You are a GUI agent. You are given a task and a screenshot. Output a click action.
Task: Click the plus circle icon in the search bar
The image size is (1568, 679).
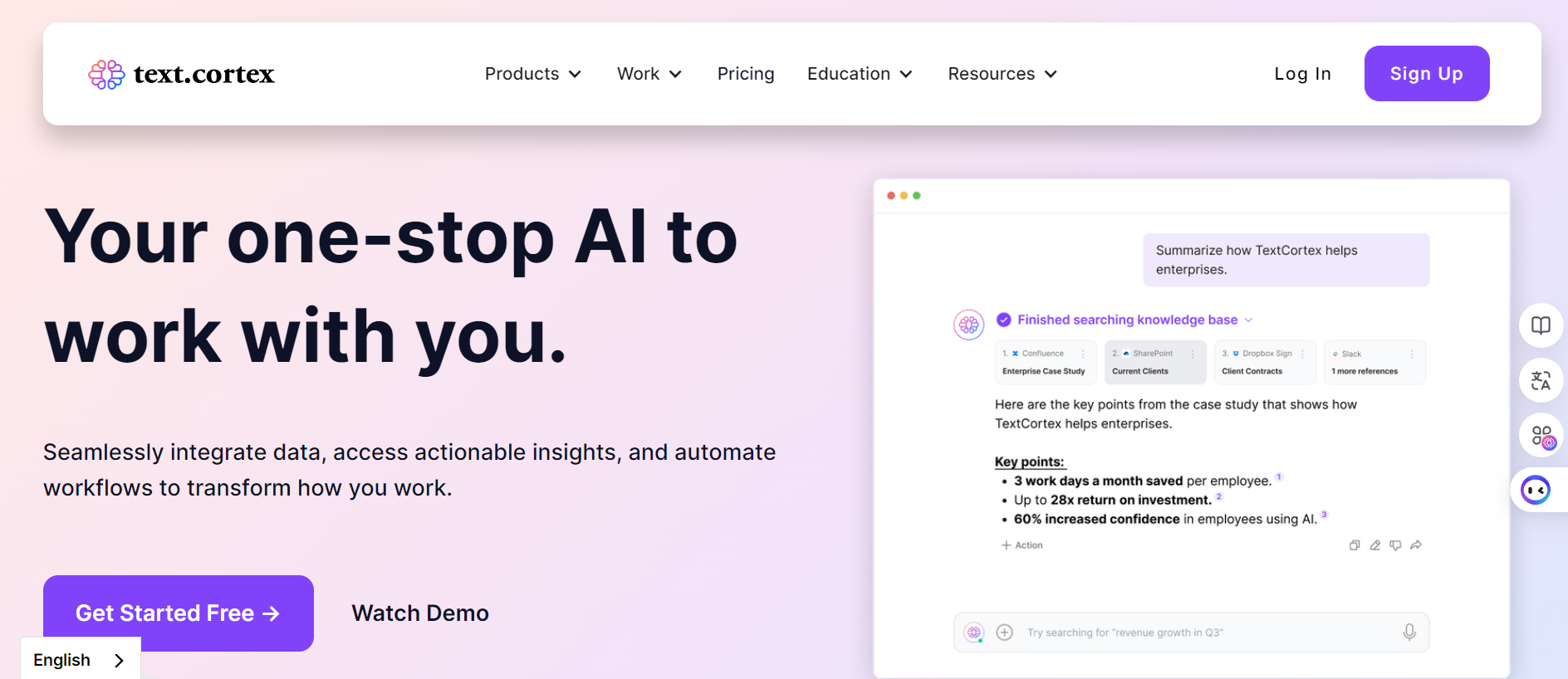point(1004,633)
